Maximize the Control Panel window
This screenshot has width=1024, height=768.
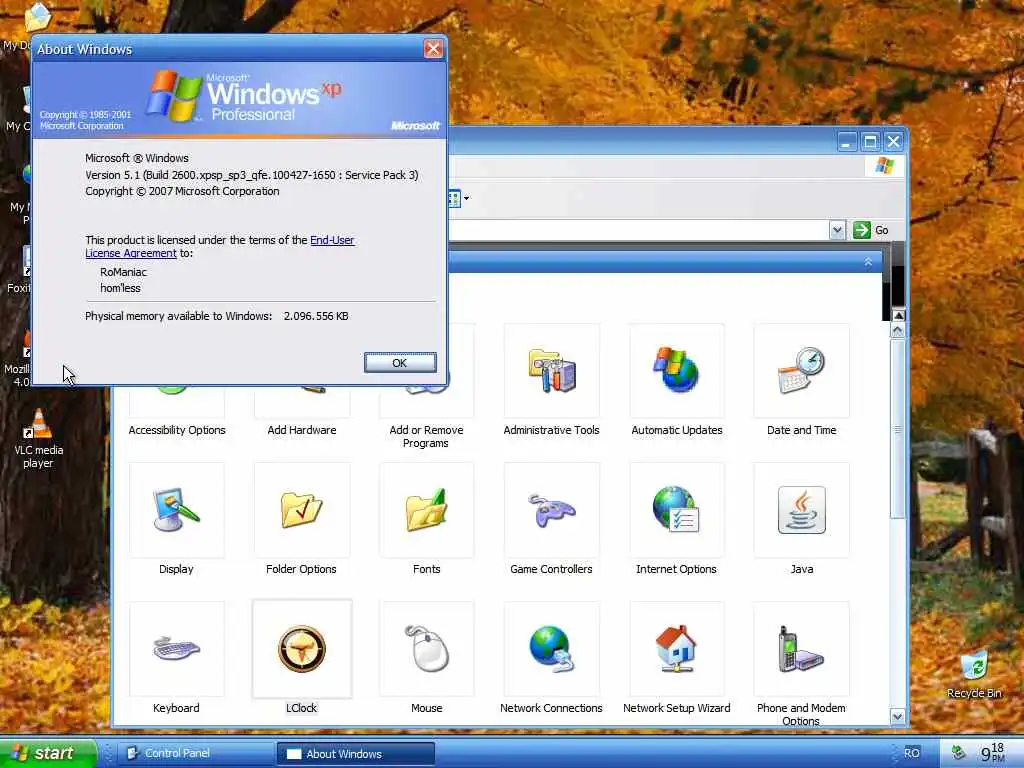[x=870, y=142]
